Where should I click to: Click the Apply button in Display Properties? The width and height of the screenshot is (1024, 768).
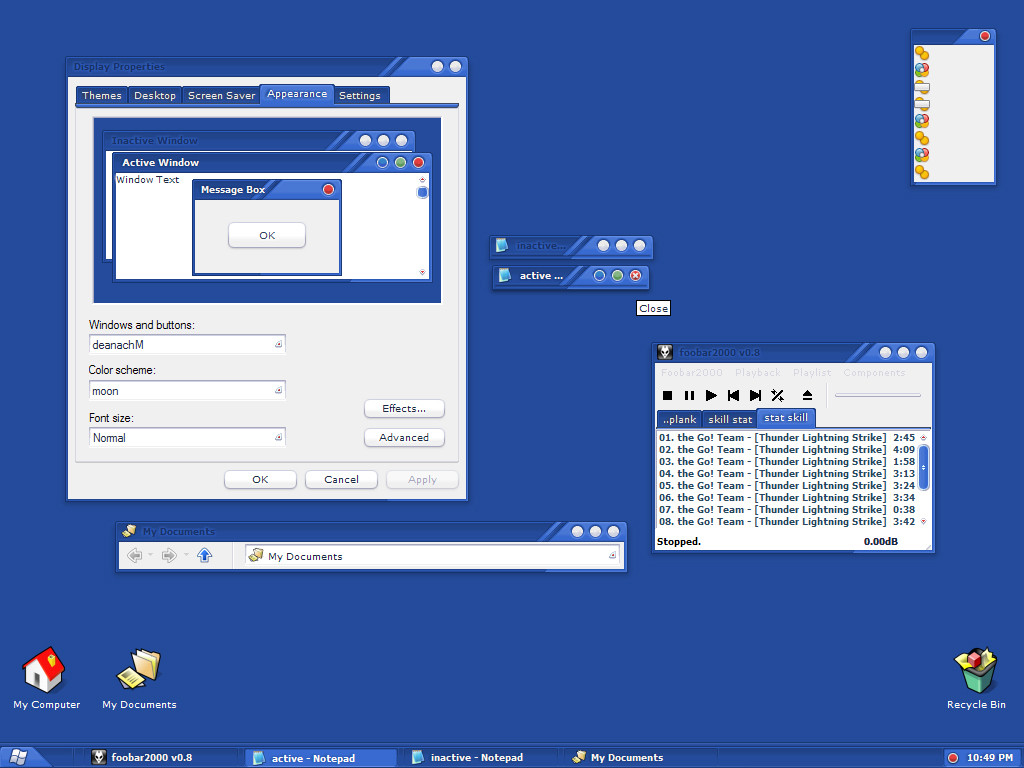[x=423, y=479]
